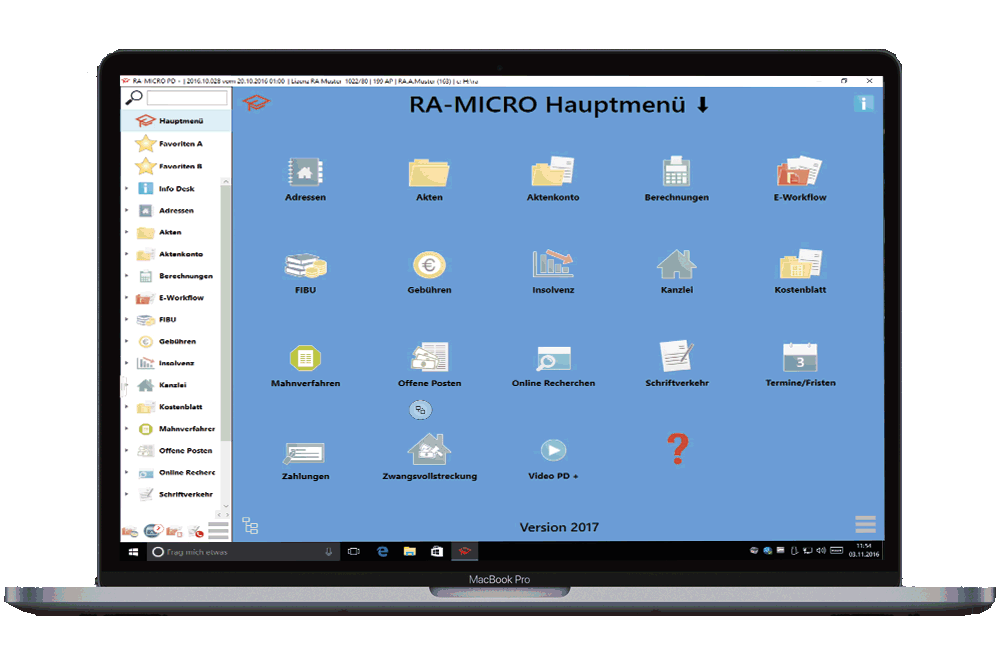Open Favoriten A in the sidebar
The height and width of the screenshot is (660, 1000).
[x=176, y=143]
